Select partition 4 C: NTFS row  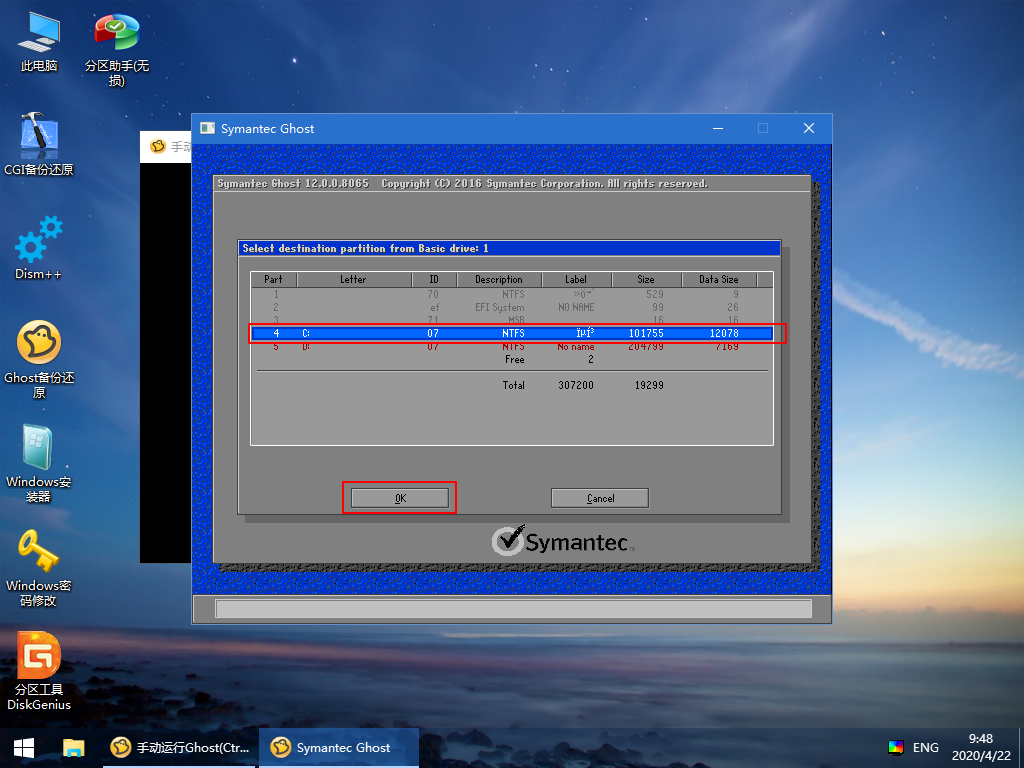(512, 333)
